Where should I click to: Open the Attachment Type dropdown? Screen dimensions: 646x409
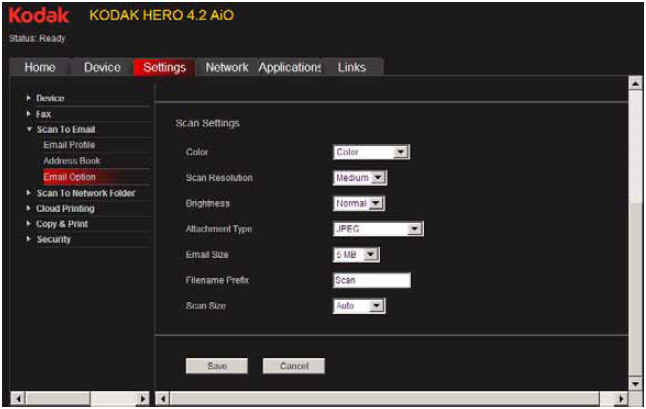[378, 229]
